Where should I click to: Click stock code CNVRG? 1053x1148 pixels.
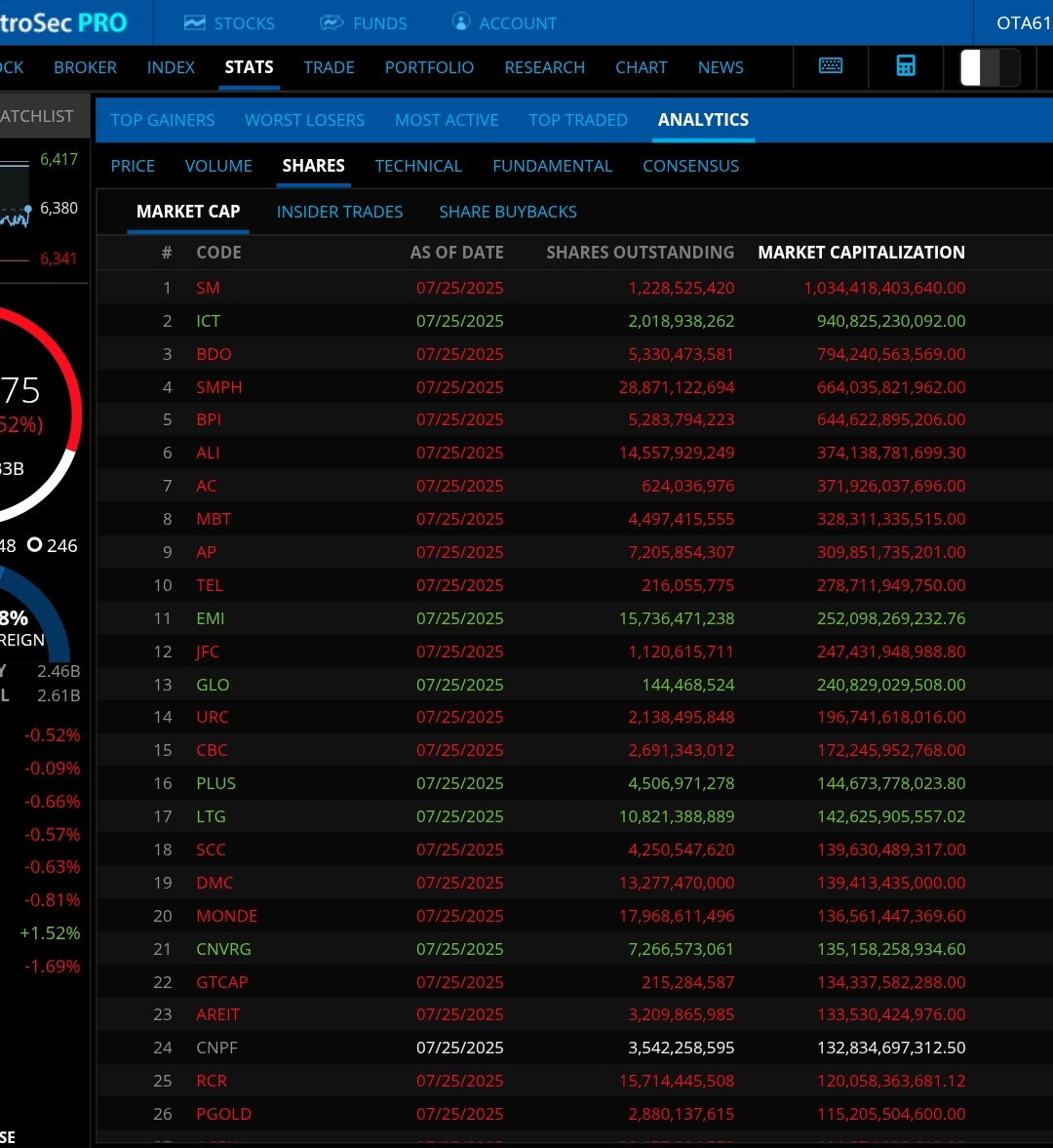(223, 949)
